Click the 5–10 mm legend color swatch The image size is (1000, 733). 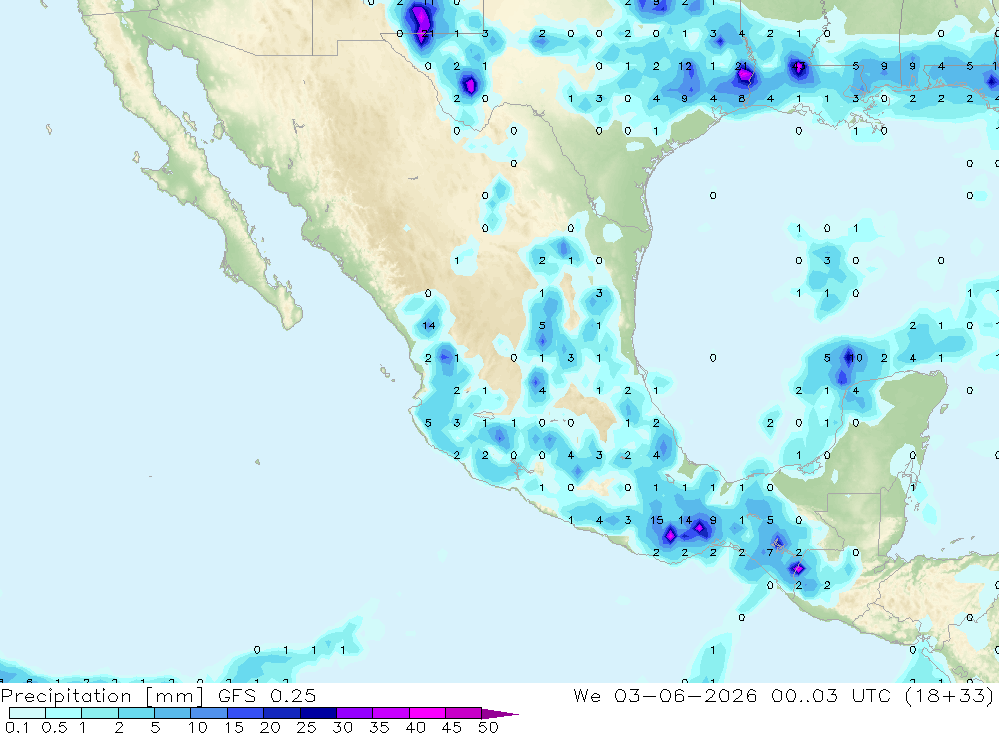tap(172, 713)
